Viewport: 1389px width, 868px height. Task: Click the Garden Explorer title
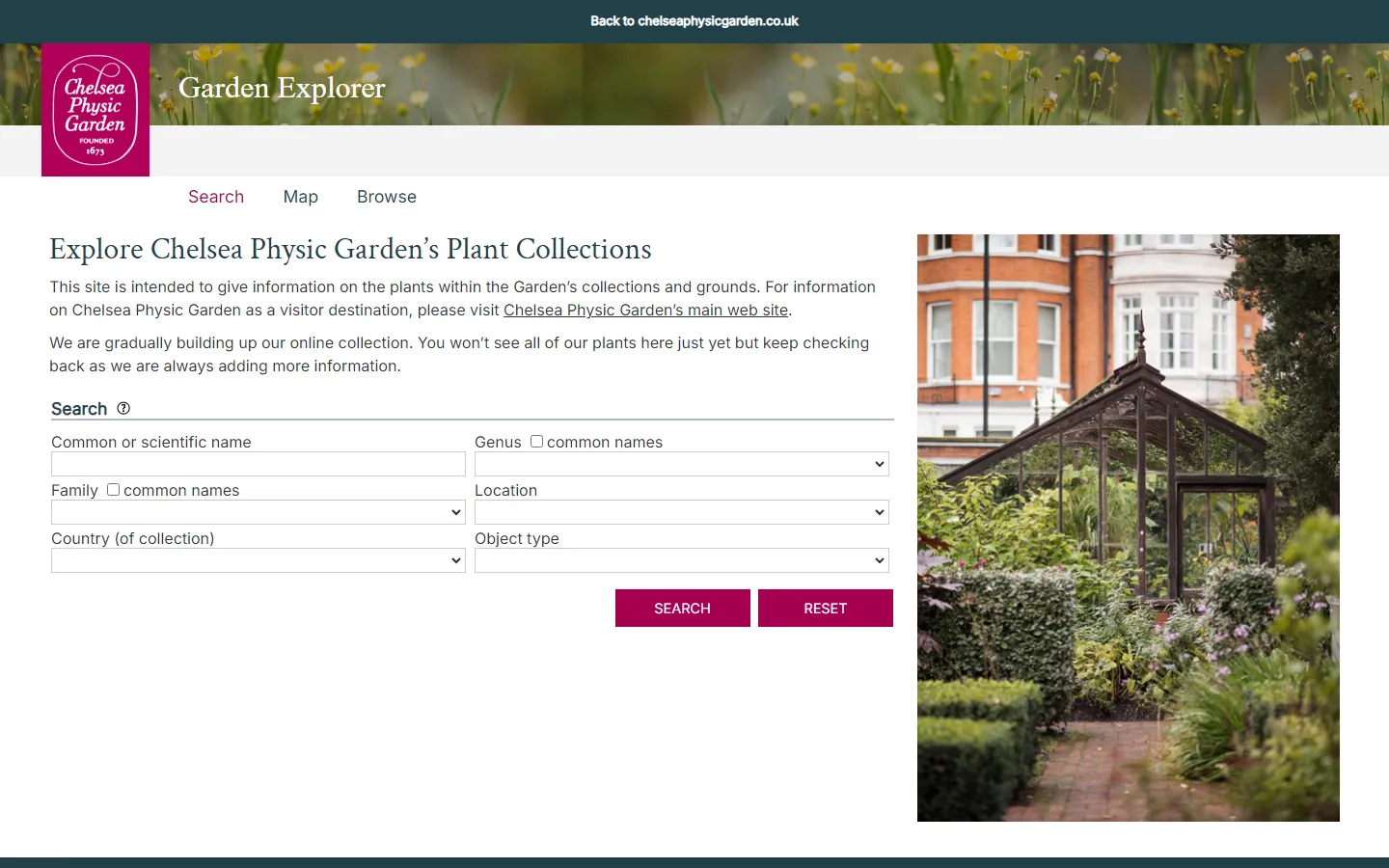point(282,88)
